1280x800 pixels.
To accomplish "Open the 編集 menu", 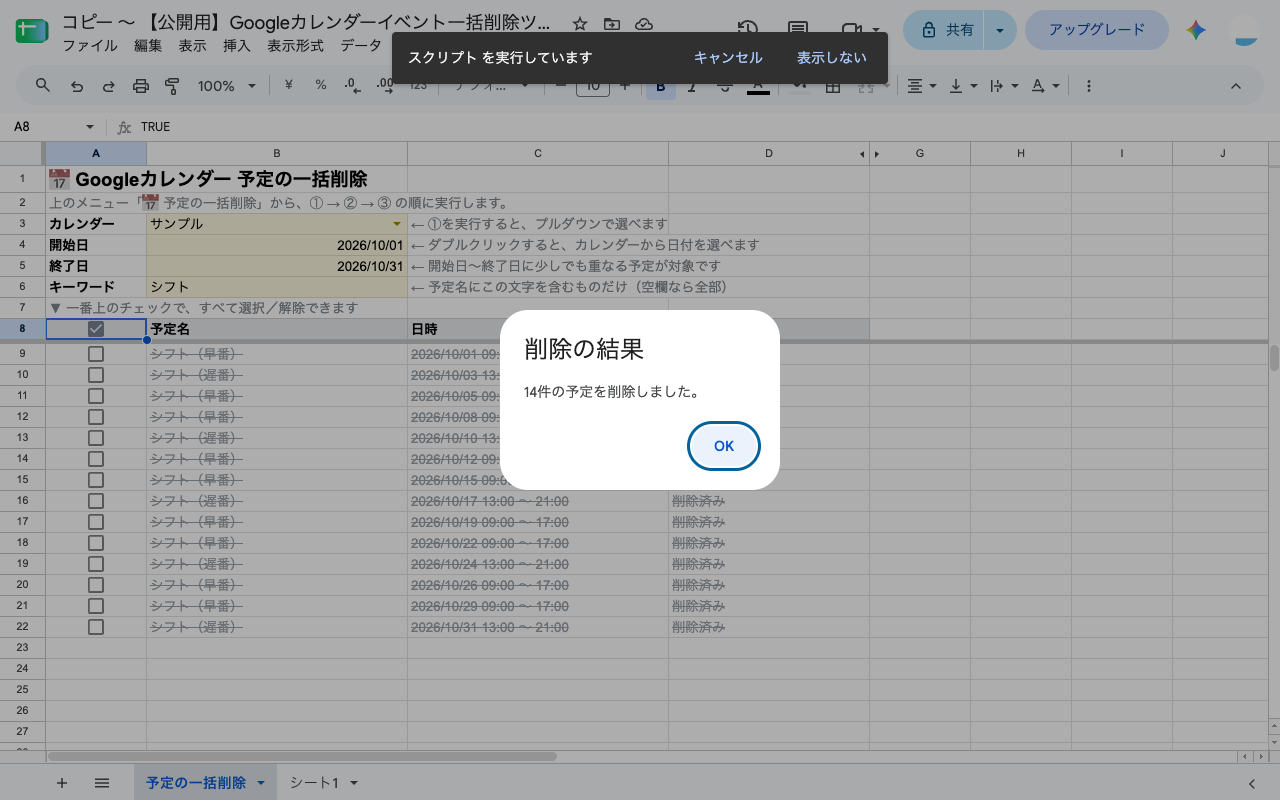I will tap(148, 45).
